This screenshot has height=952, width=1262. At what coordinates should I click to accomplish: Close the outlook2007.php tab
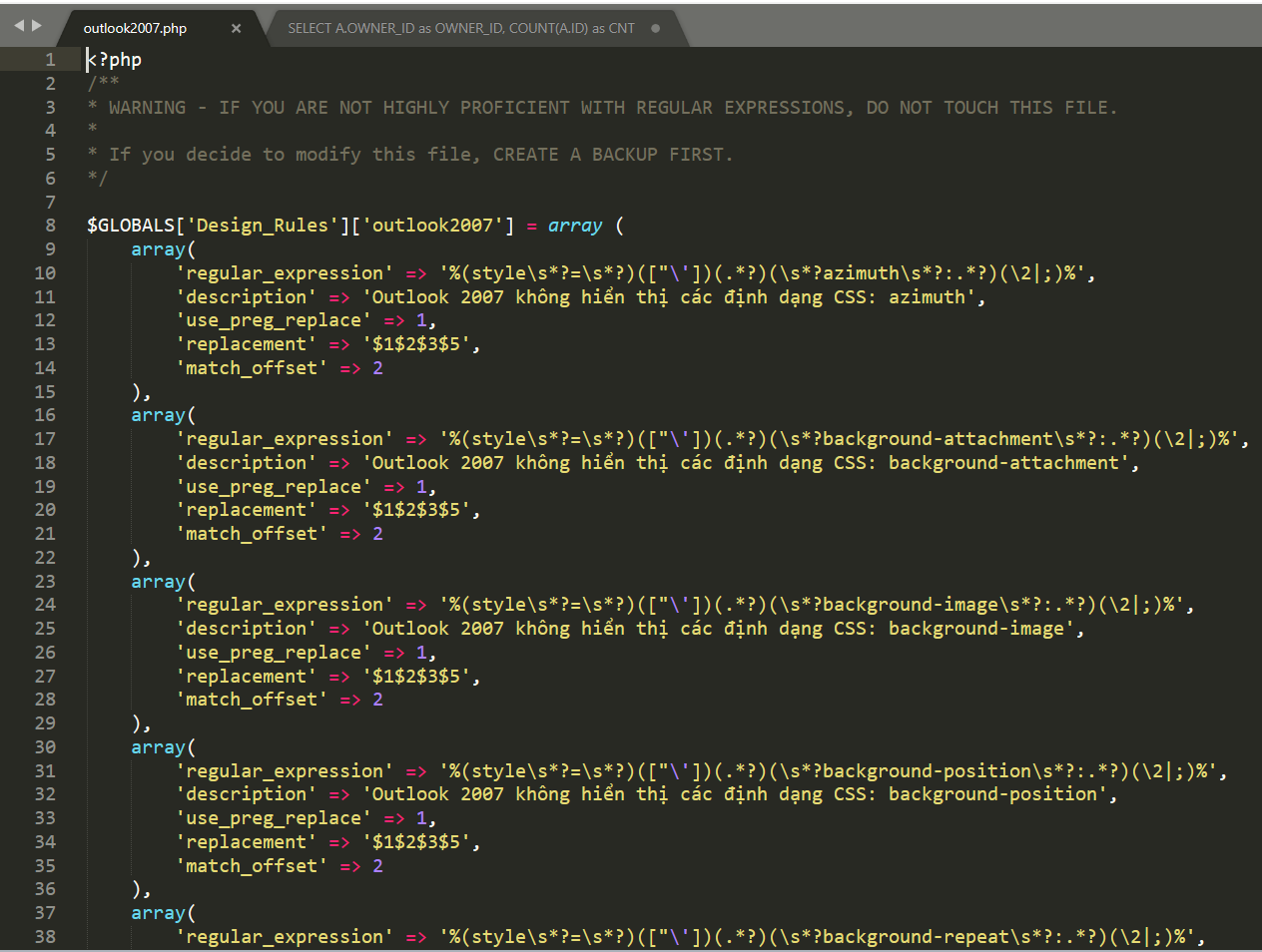click(236, 28)
